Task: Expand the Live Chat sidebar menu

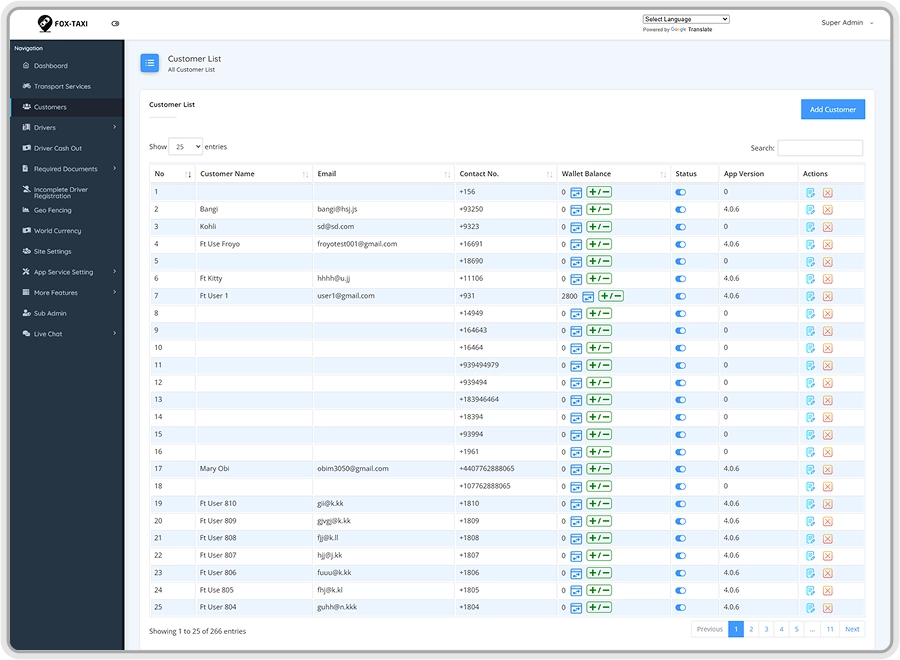Action: tap(67, 334)
